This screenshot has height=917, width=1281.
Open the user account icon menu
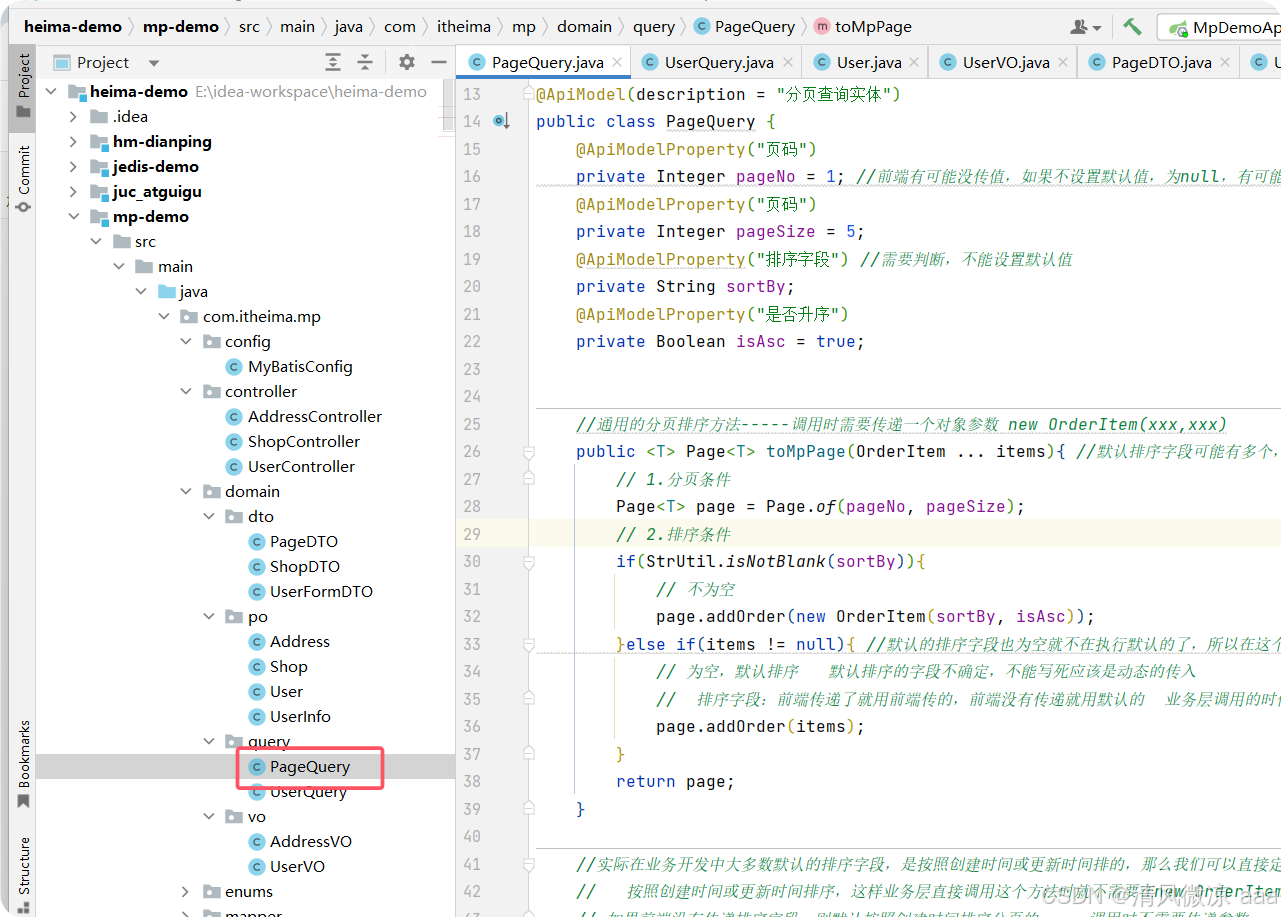coord(1085,27)
